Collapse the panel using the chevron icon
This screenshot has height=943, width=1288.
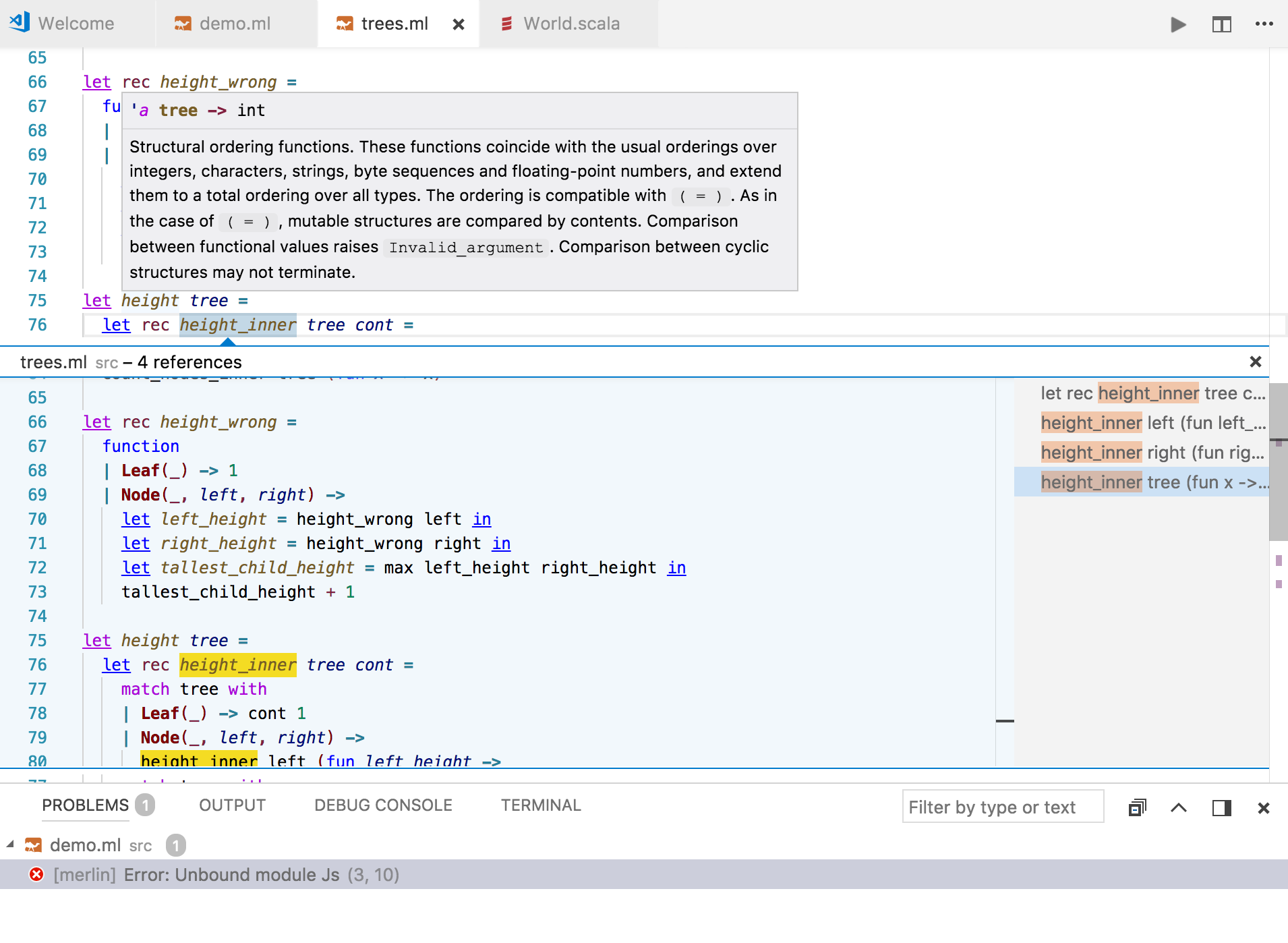pyautogui.click(x=1179, y=807)
